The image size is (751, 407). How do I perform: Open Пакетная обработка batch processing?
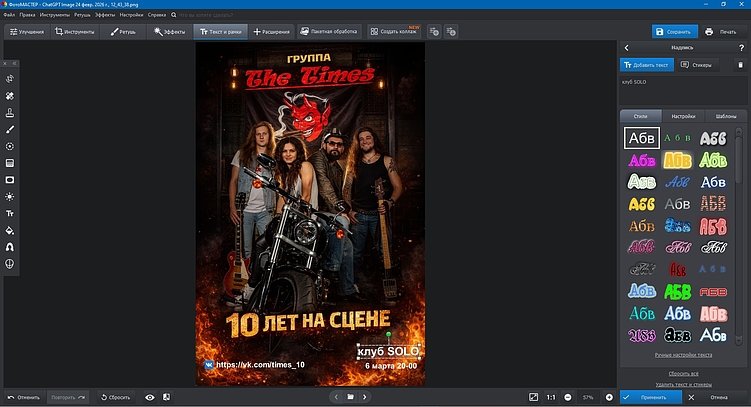coord(329,32)
